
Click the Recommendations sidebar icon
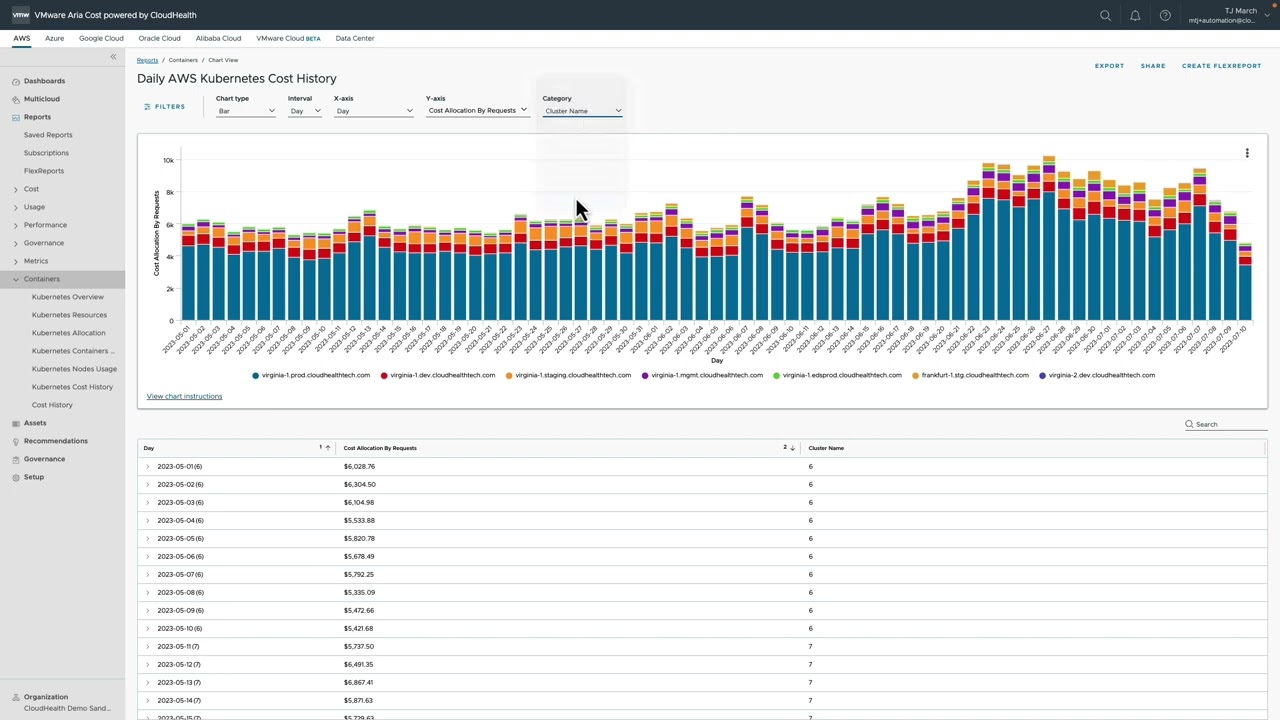pyautogui.click(x=16, y=441)
